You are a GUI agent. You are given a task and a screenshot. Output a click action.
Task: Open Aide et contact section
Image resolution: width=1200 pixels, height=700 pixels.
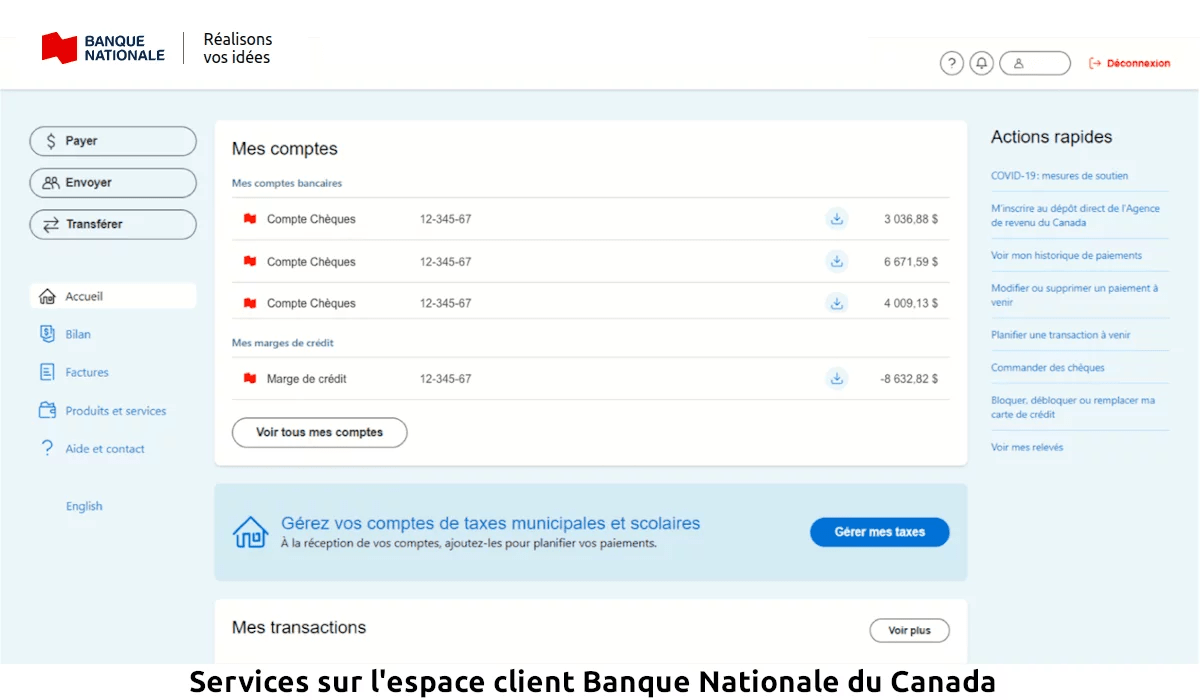tap(105, 448)
